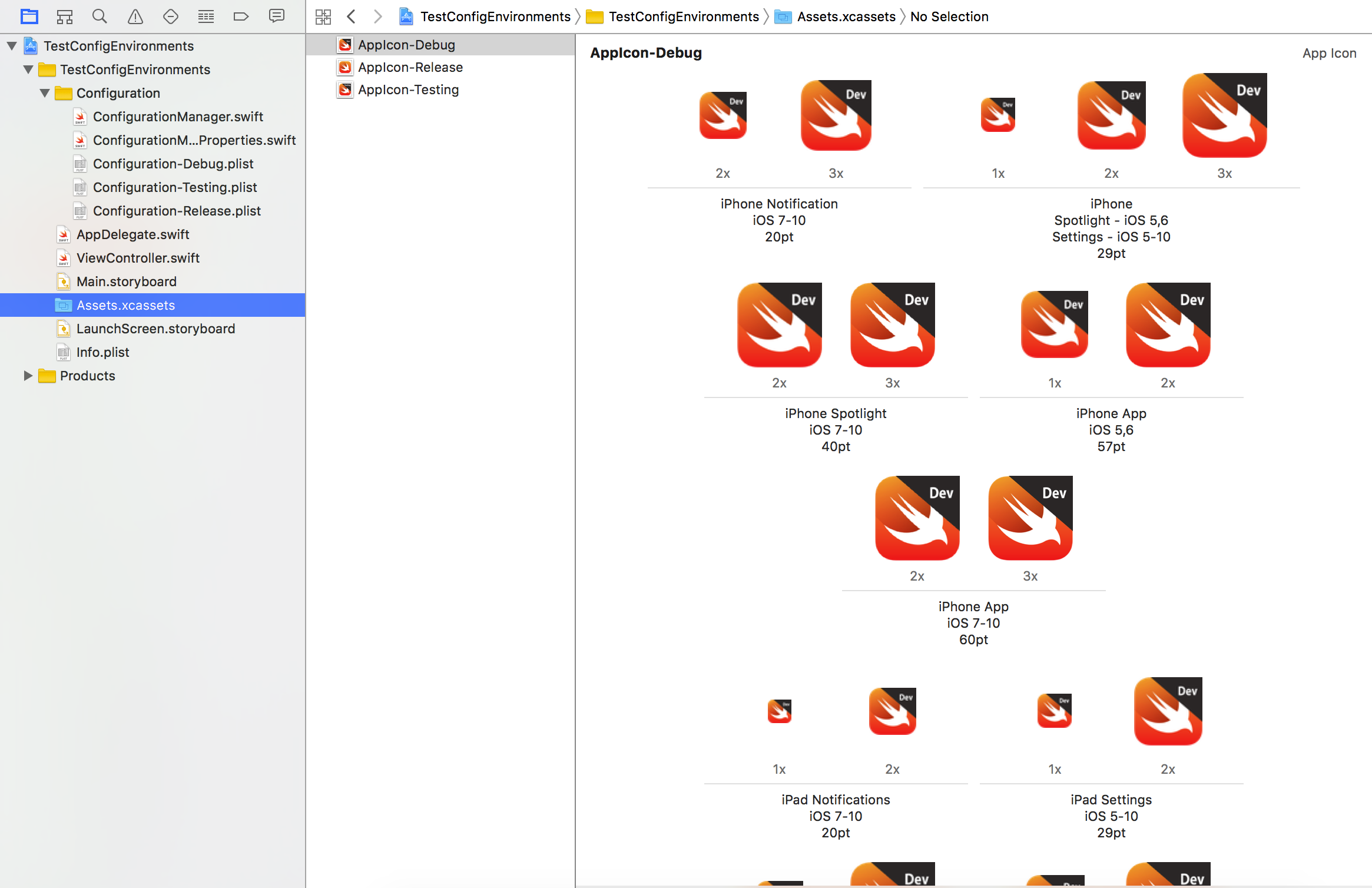Select AppIcon-Testing asset set
Viewport: 1372px width, 888px height.
pos(440,90)
